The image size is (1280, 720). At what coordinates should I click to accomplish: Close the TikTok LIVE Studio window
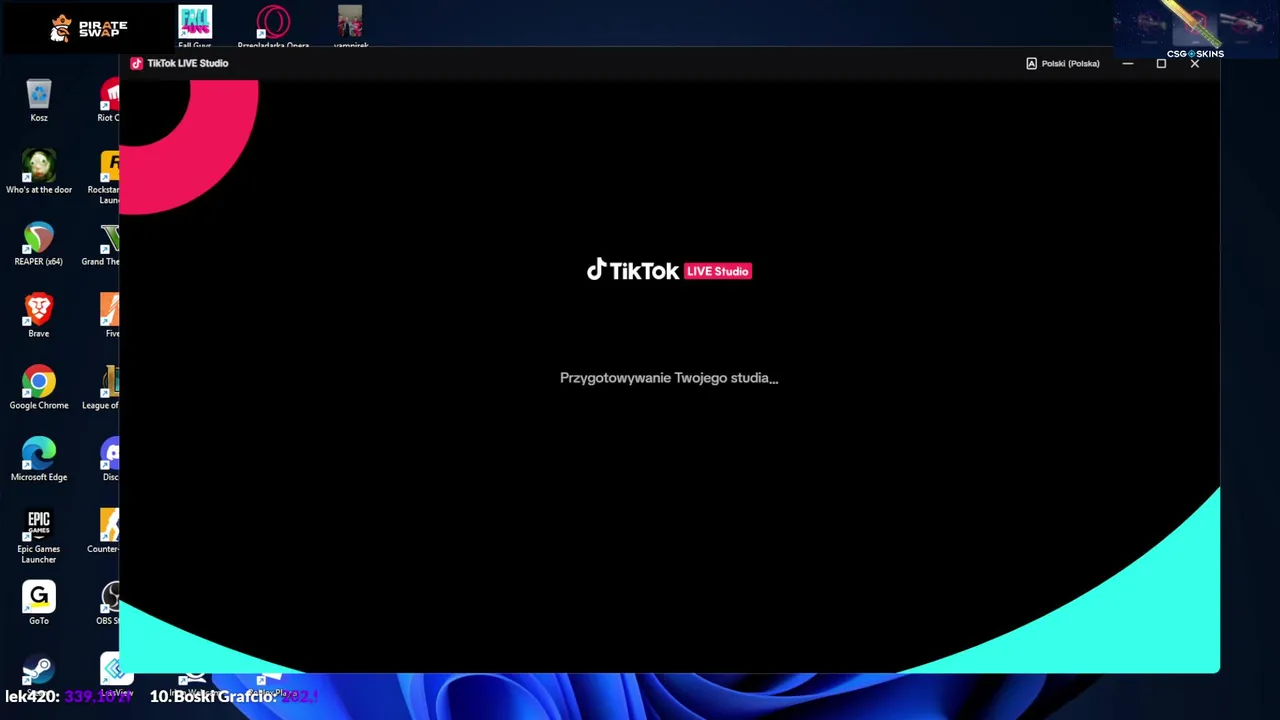pos(1195,63)
